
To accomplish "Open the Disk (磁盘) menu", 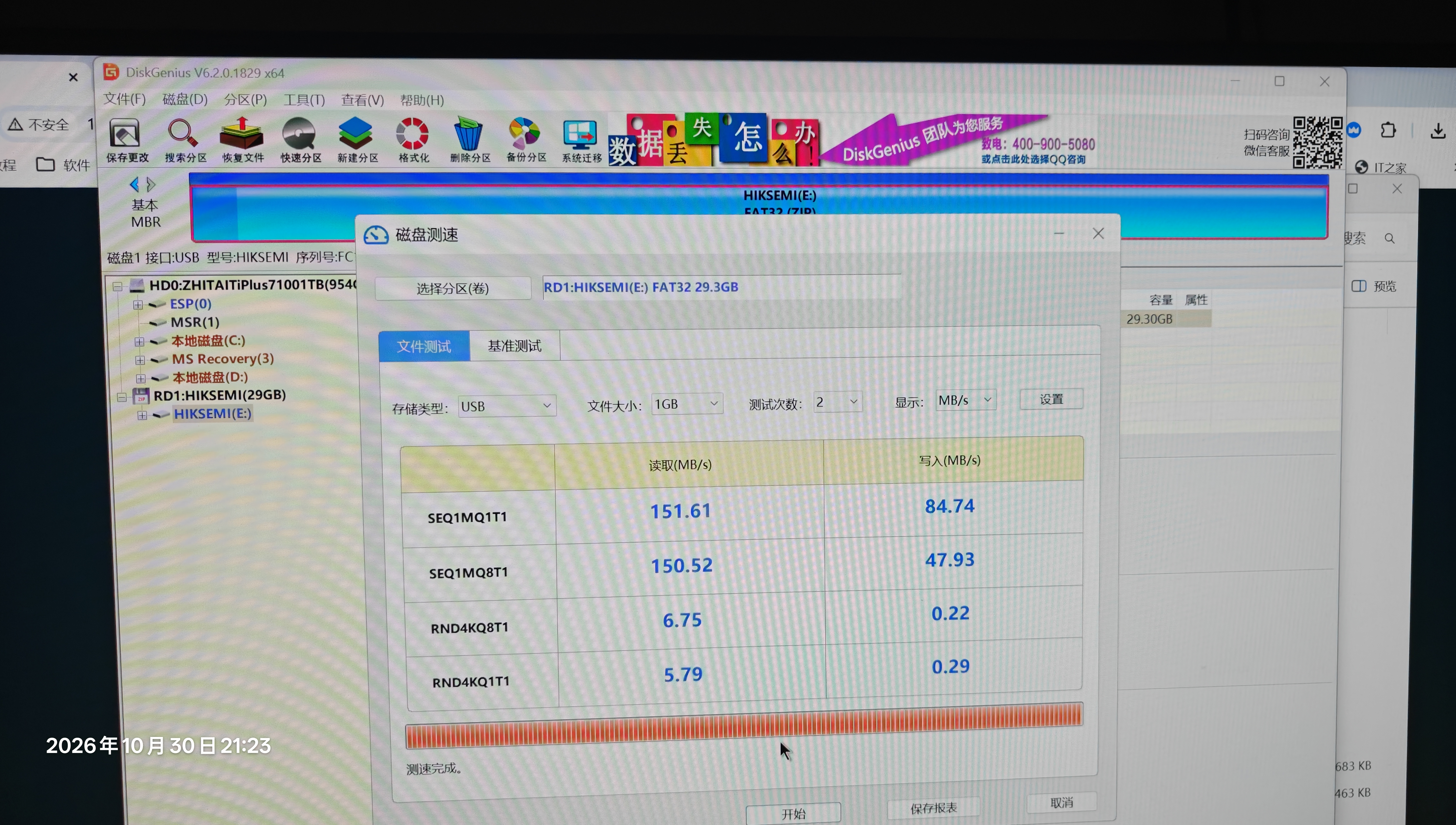I will point(185,99).
